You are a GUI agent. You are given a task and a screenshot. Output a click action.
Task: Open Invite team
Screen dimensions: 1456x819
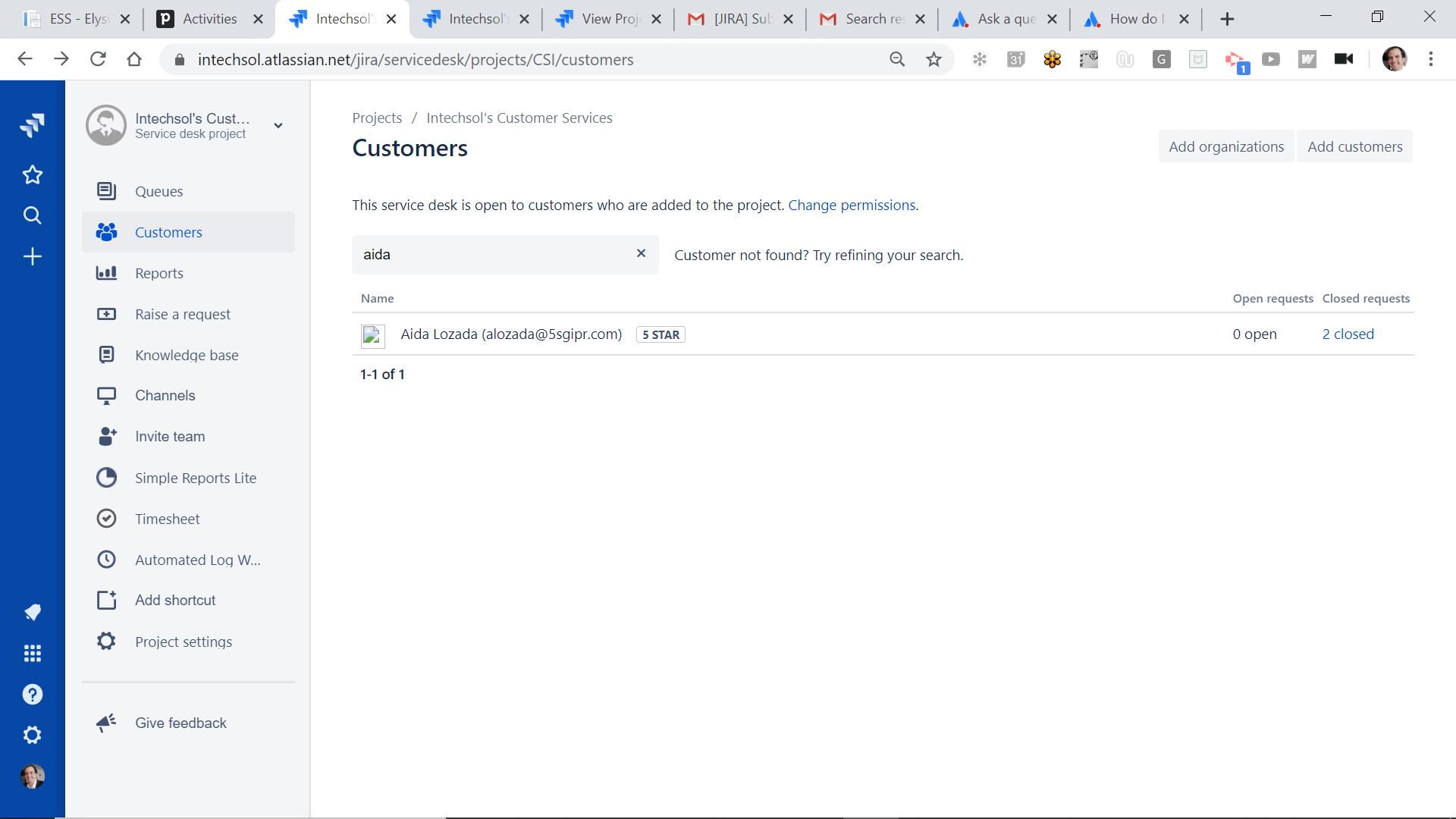pos(188,436)
